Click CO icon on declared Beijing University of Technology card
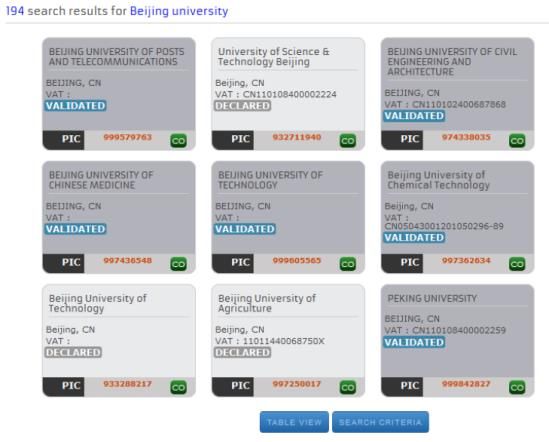The image size is (549, 442). [179, 387]
